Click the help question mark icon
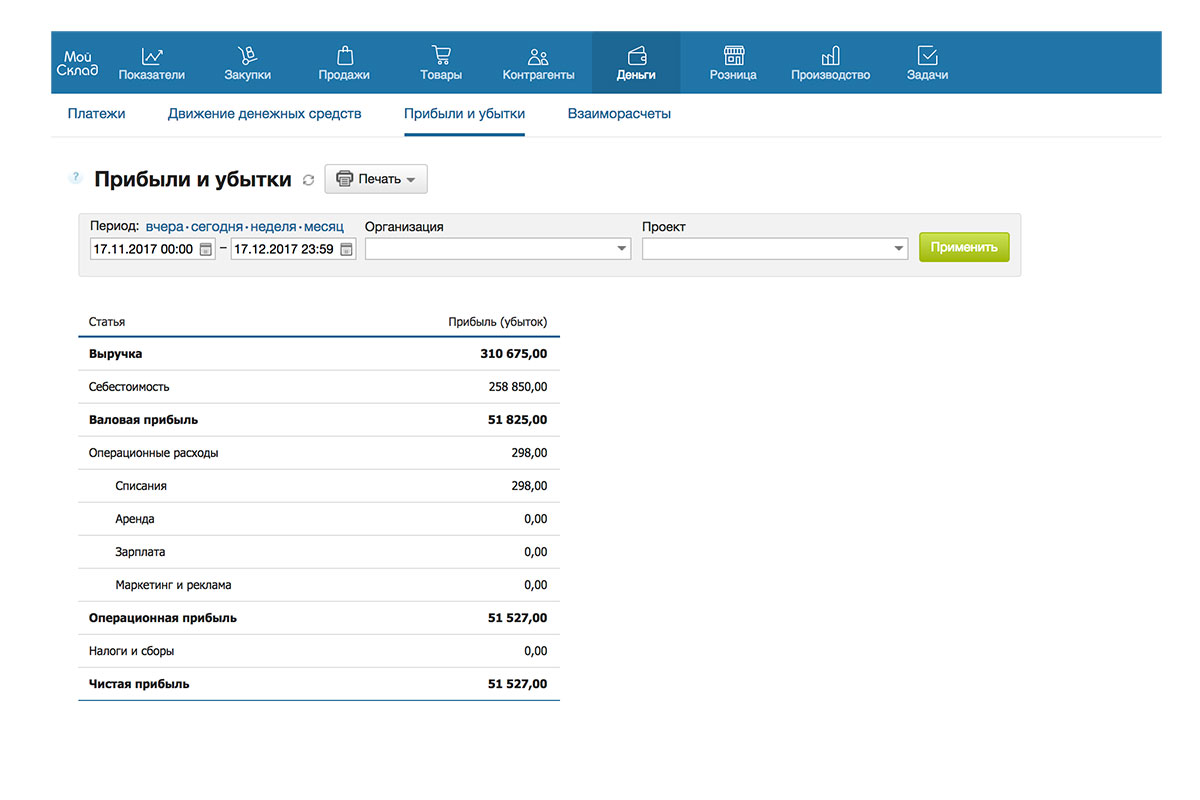 tap(75, 178)
